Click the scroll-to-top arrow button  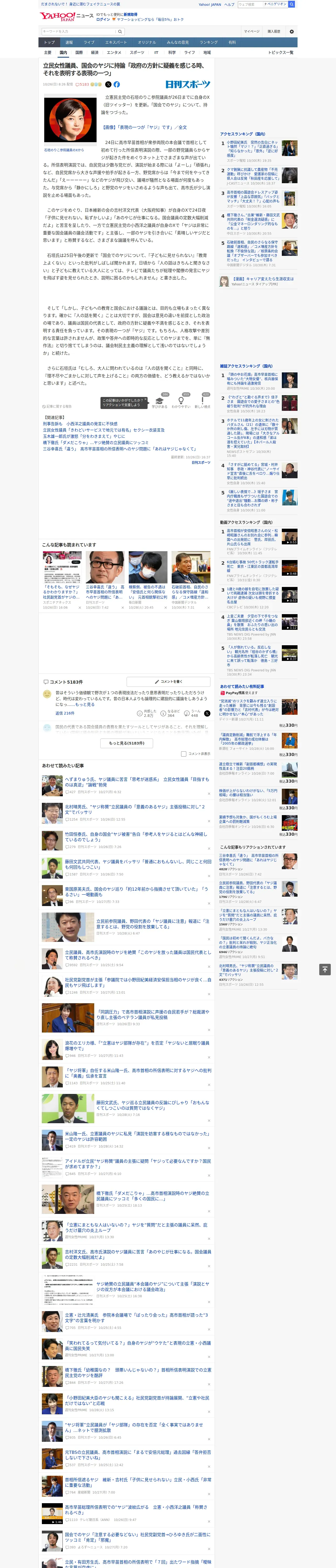click(325, 969)
